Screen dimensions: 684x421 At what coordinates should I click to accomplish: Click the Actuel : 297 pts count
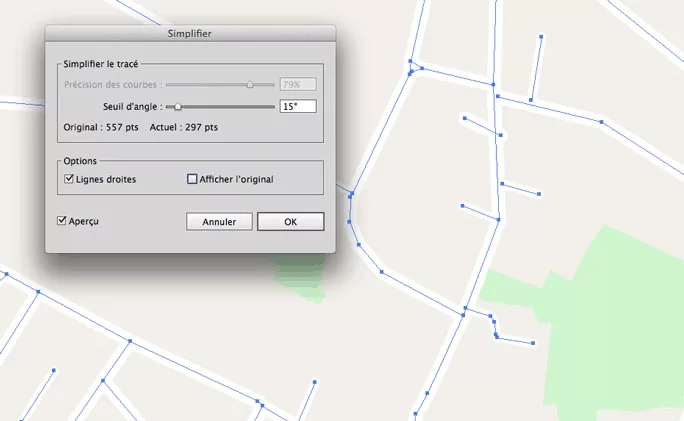point(184,128)
